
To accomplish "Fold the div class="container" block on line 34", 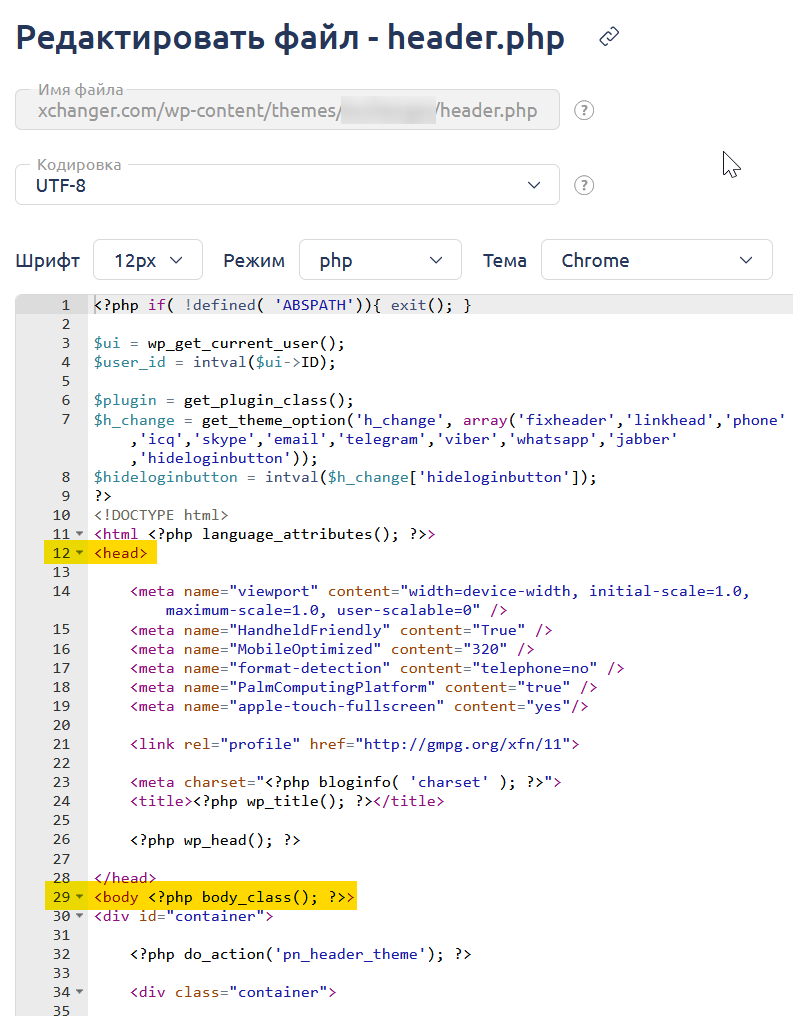I will [79, 992].
